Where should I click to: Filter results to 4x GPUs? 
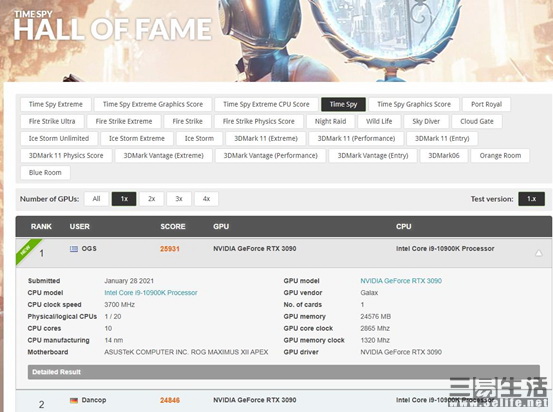click(206, 199)
